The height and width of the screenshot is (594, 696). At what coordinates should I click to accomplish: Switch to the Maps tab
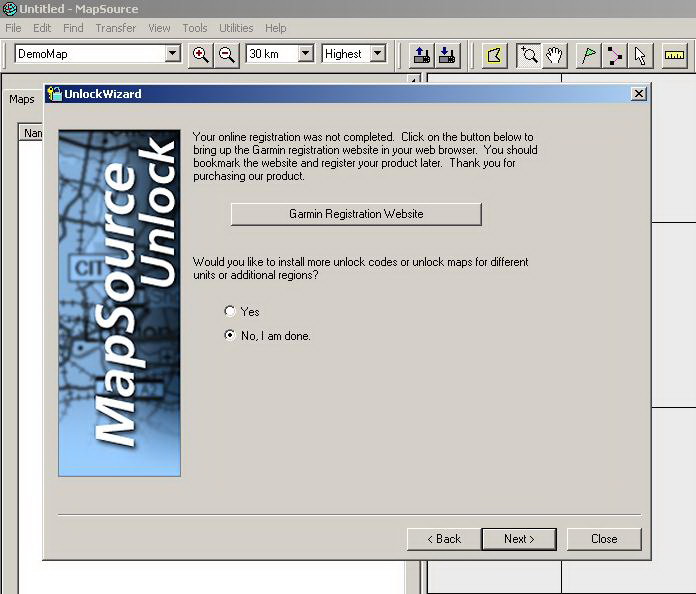[x=22, y=99]
